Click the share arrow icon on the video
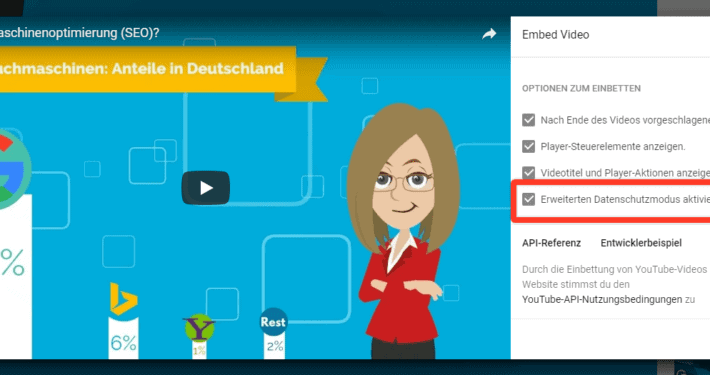Screen dimensions: 710x375 coord(489,34)
